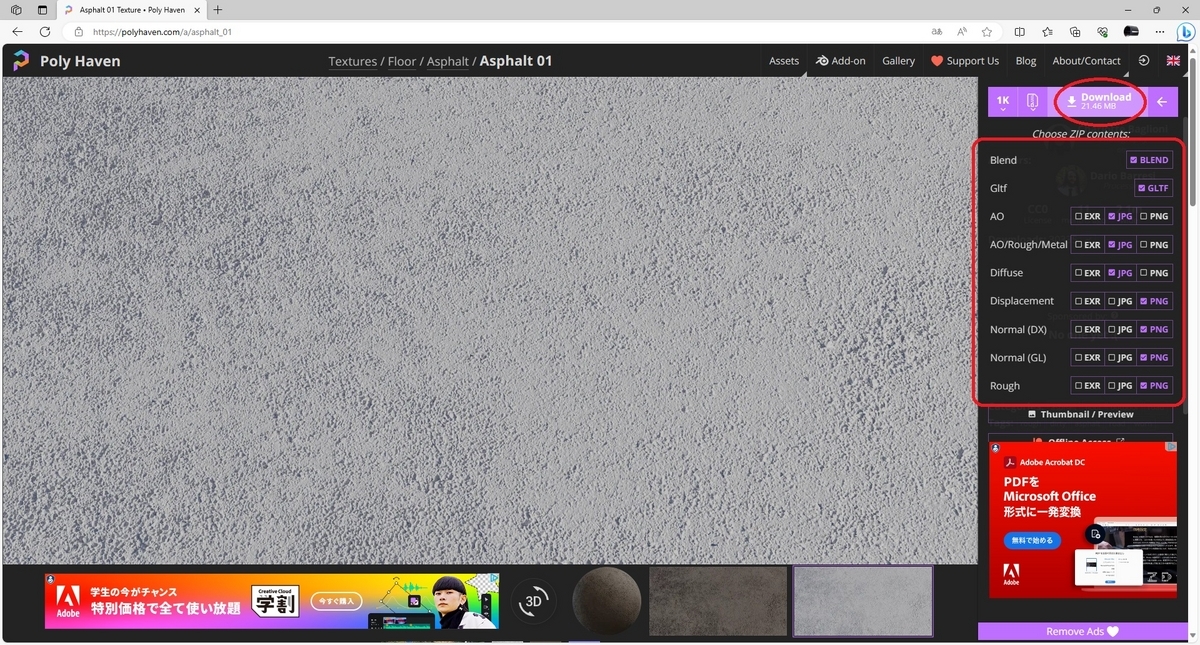1200x645 pixels.
Task: Click the UK flag language icon
Action: pyautogui.click(x=1172, y=60)
